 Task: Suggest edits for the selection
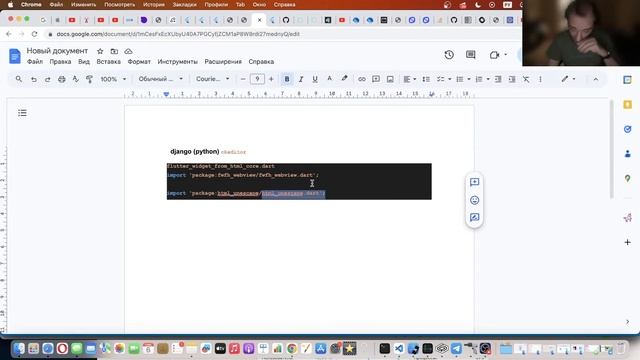[474, 218]
